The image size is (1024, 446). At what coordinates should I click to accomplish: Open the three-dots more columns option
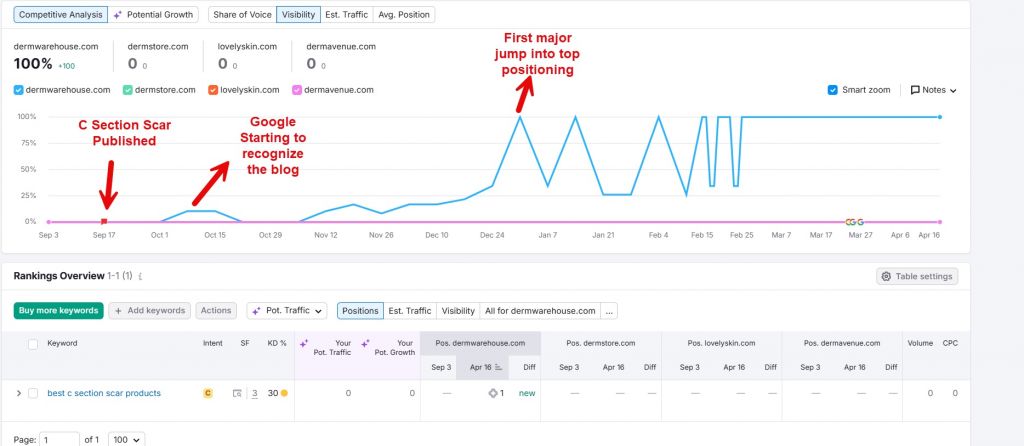tap(609, 311)
